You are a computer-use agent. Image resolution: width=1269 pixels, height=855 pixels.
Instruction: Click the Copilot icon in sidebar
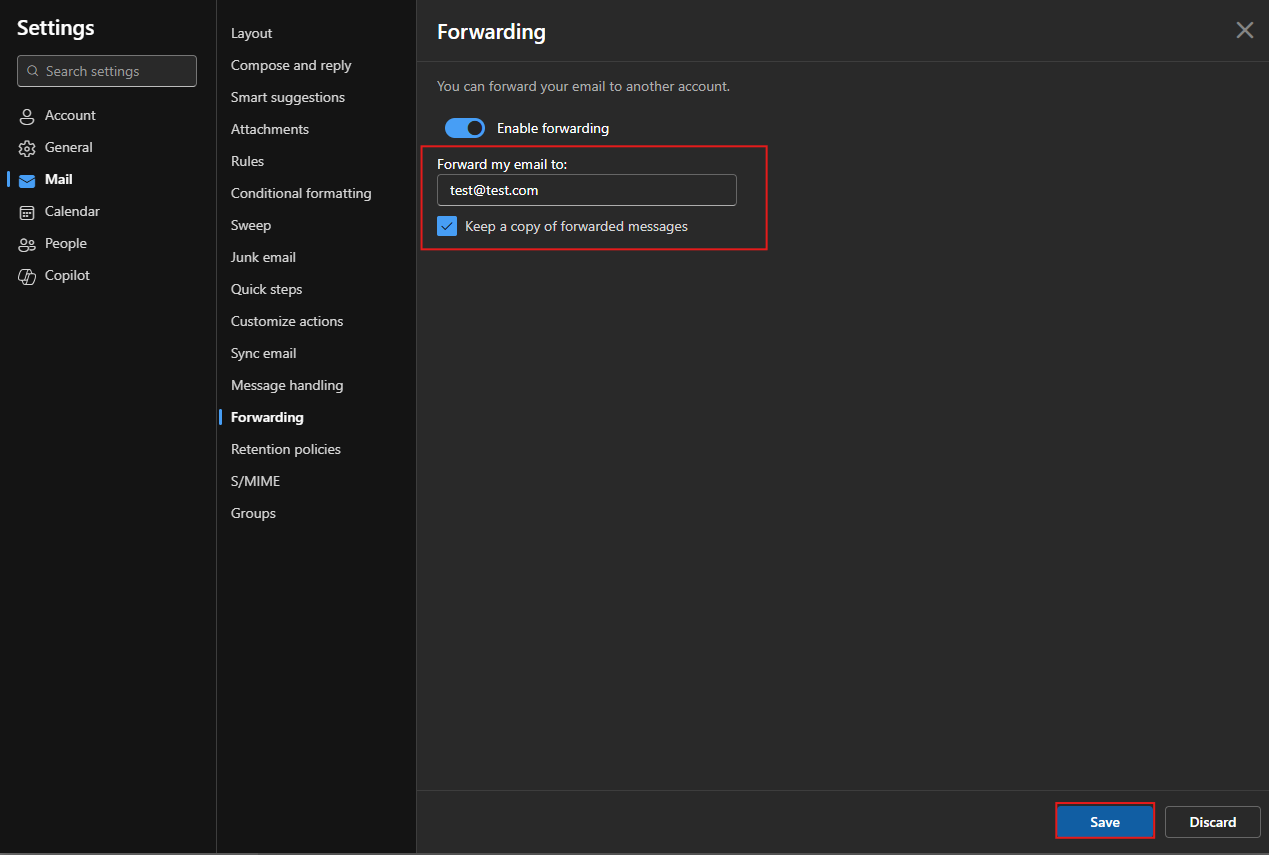(x=27, y=276)
